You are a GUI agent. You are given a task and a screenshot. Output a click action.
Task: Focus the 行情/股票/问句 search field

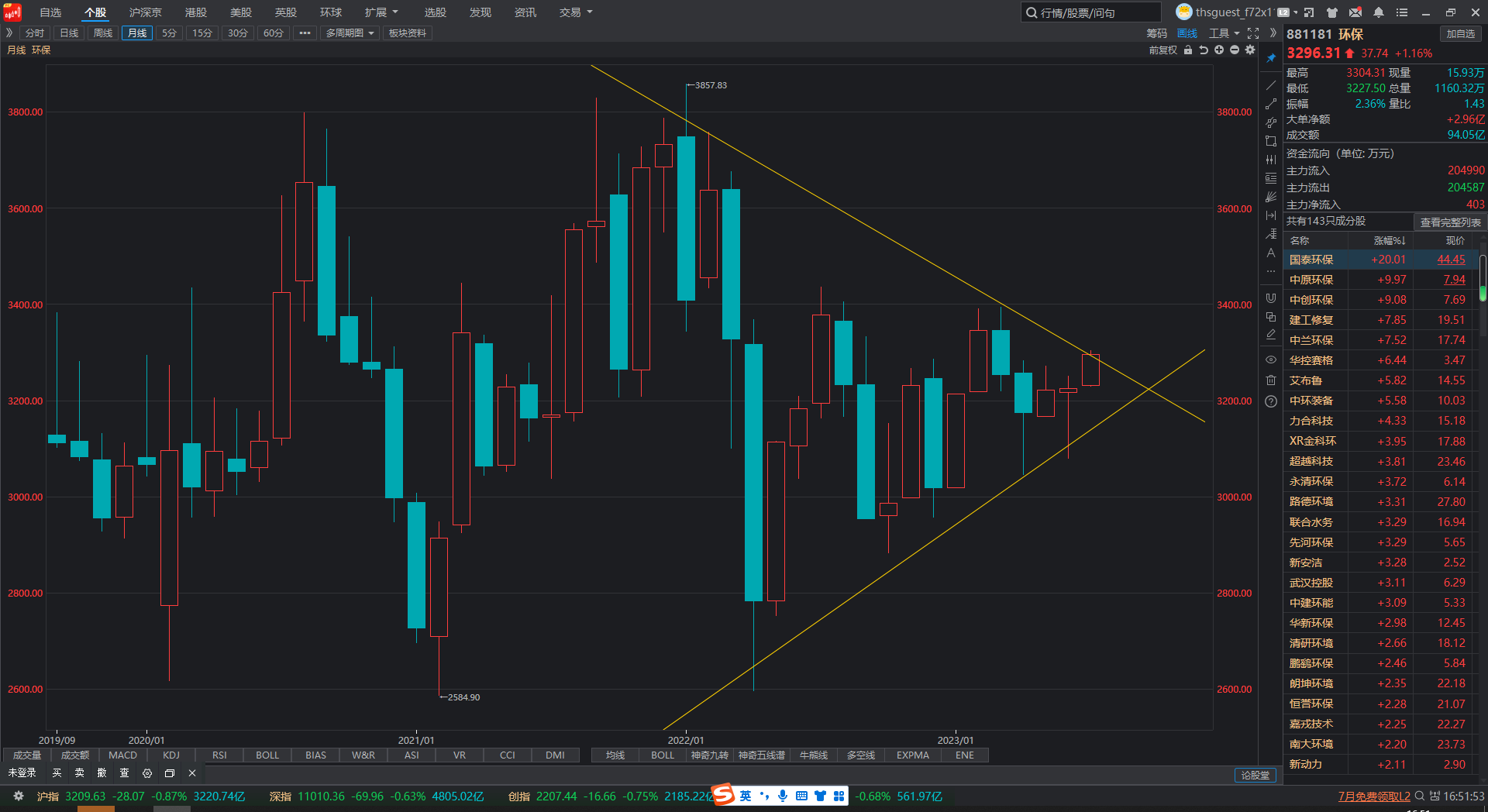tap(1091, 12)
